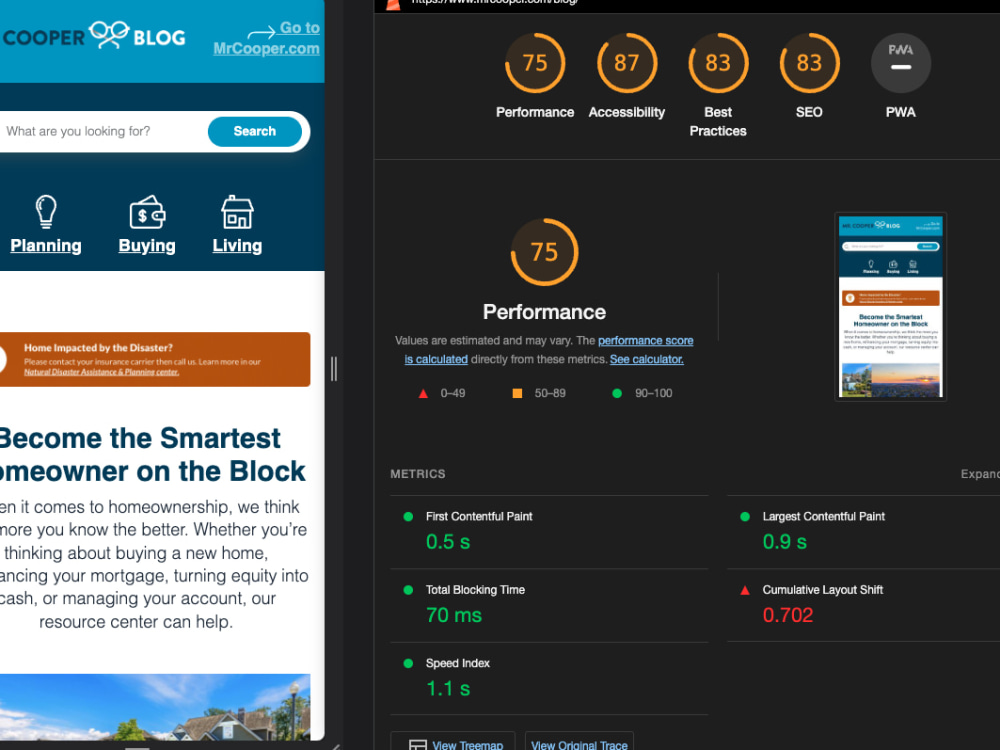Screen dimensions: 1000x750
Task: Open the Accessibility score gauge showing 87
Action: click(x=626, y=62)
